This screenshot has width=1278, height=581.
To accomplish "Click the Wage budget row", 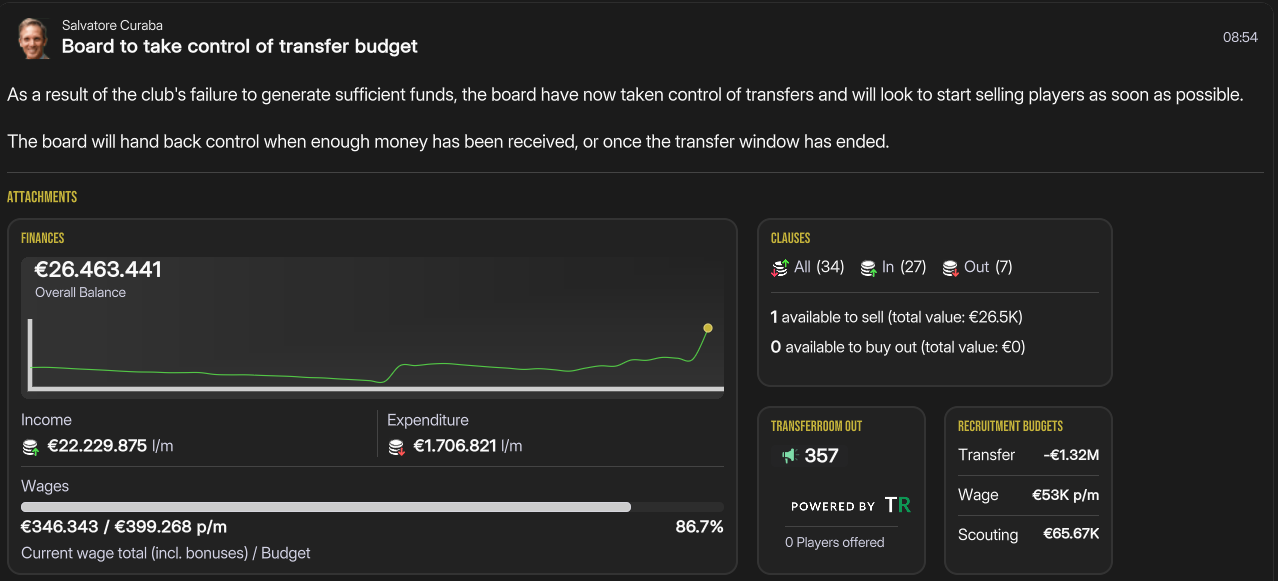I will (1028, 495).
